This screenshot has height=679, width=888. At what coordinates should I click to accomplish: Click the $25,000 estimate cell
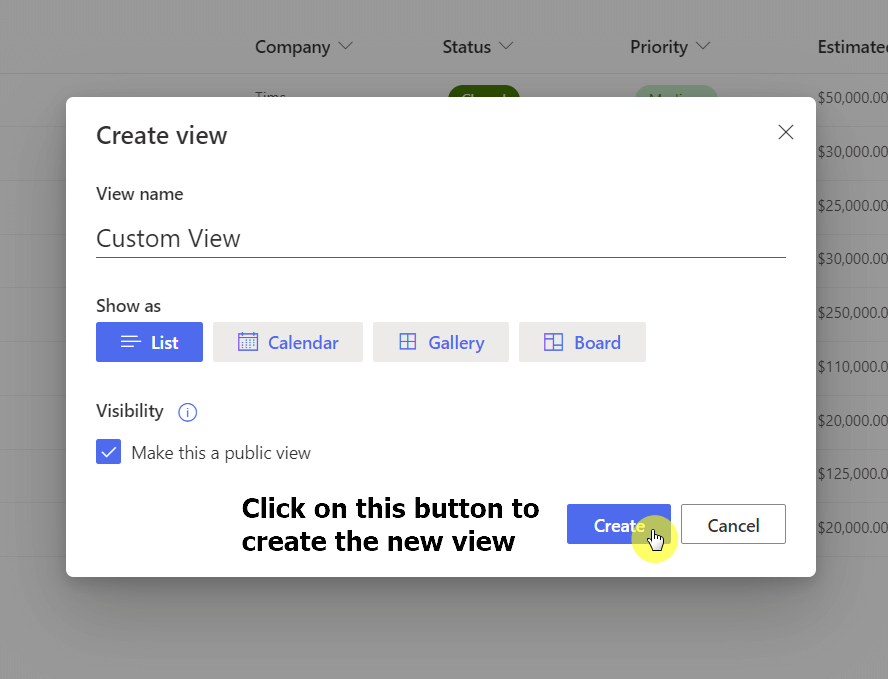coord(852,205)
